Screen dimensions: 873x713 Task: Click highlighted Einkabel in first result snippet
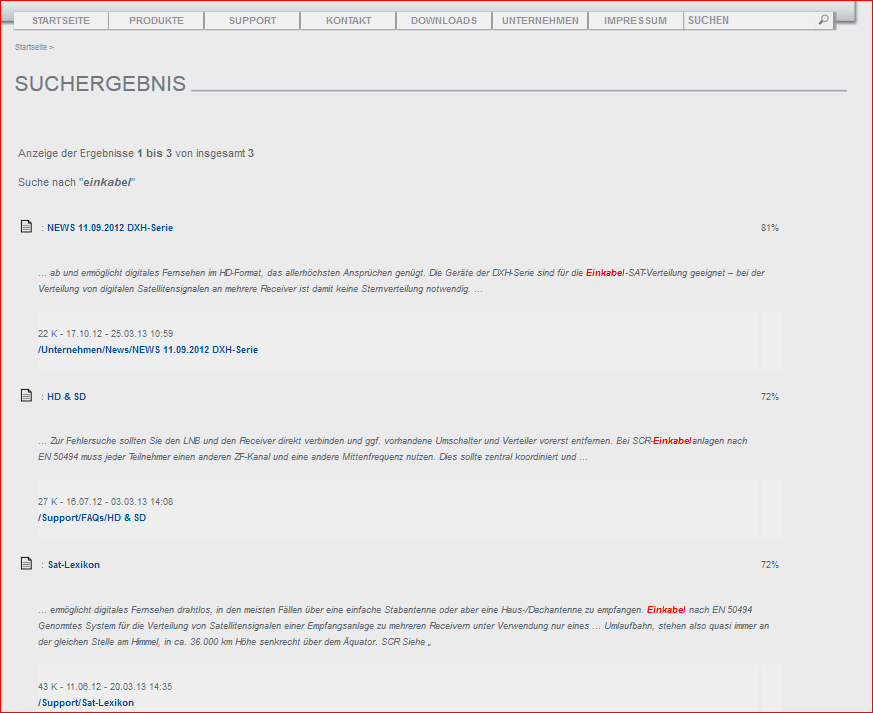pyautogui.click(x=605, y=273)
